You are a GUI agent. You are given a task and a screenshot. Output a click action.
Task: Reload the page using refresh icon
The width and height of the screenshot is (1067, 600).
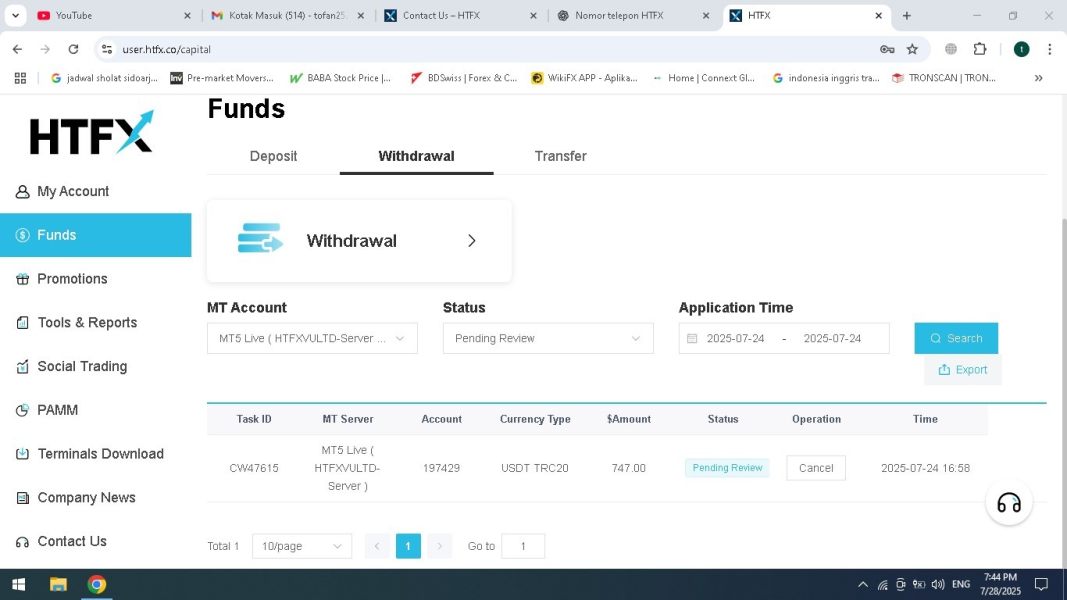pos(73,49)
